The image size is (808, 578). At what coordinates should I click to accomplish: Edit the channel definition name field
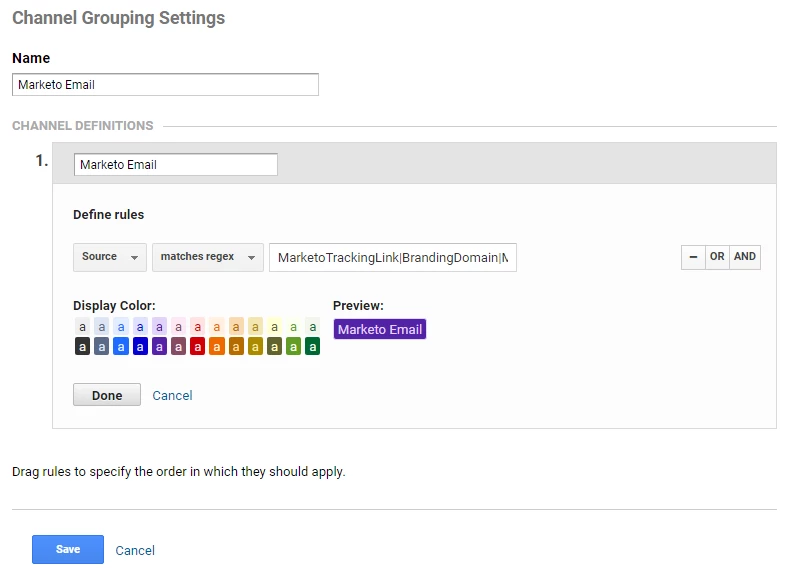pyautogui.click(x=176, y=165)
